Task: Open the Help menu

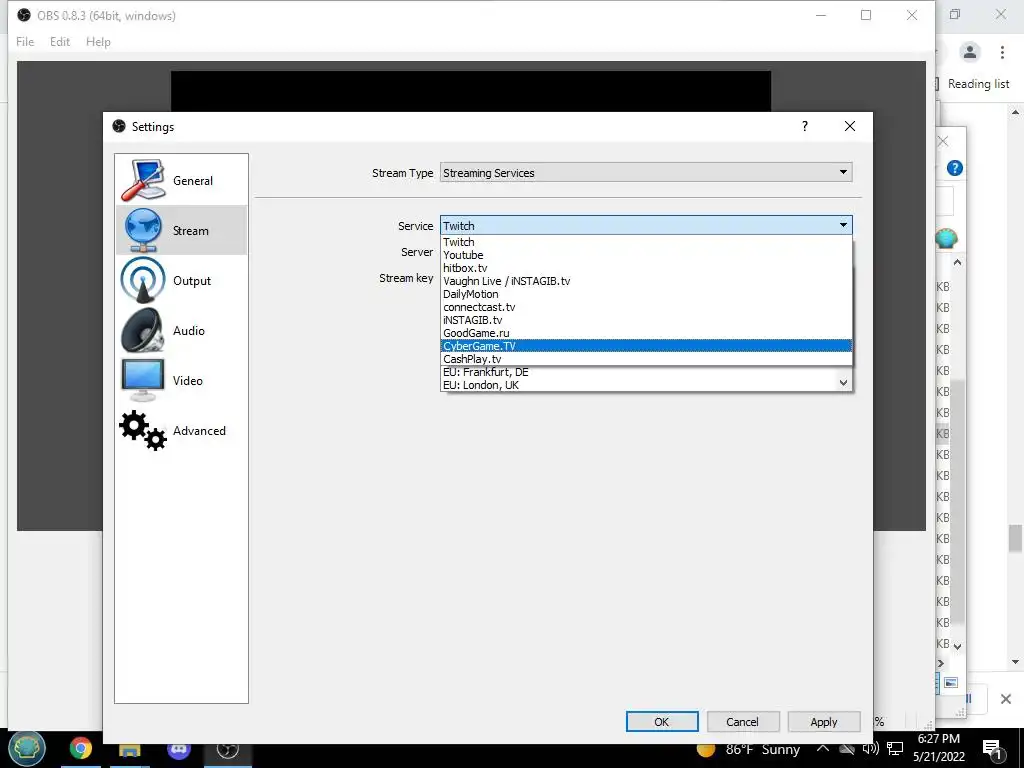Action: pyautogui.click(x=98, y=42)
